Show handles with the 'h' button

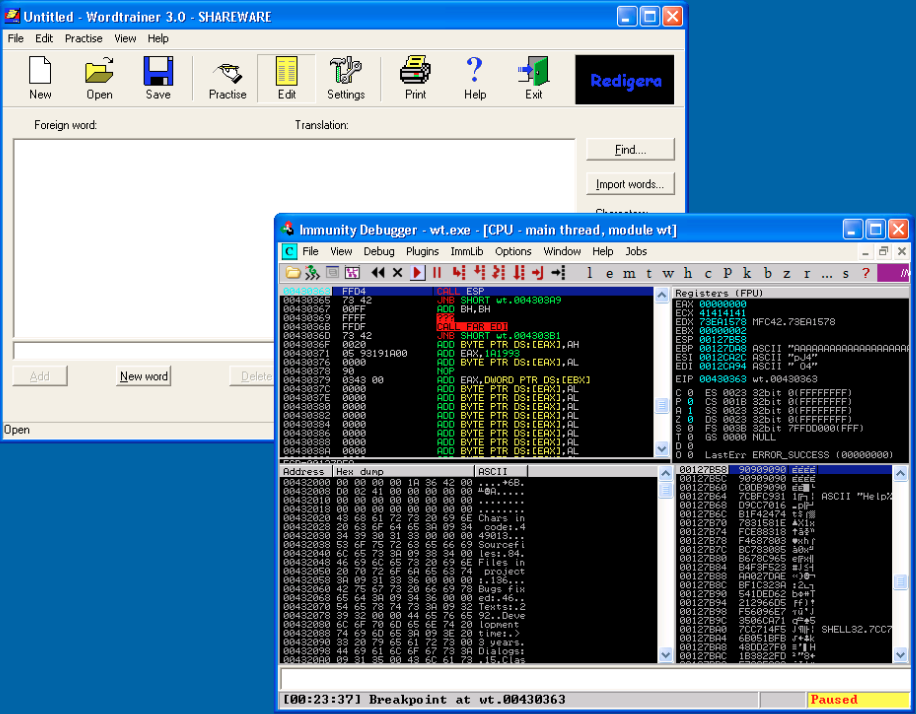(x=688, y=273)
